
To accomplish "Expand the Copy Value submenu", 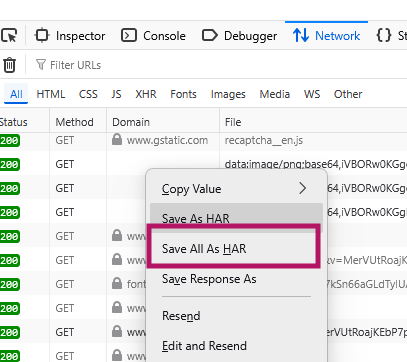I will (x=236, y=189).
